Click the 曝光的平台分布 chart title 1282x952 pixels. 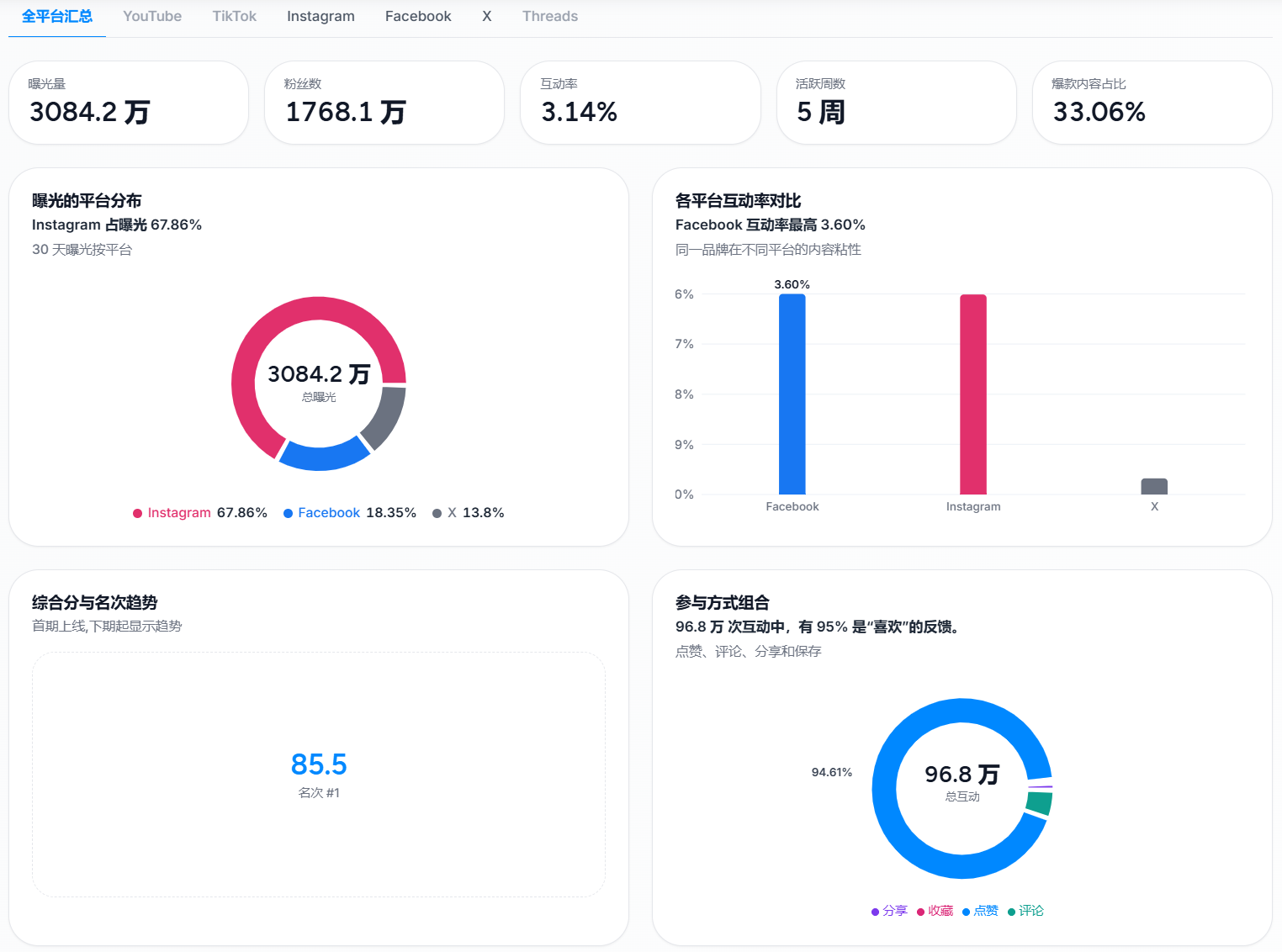click(87, 201)
